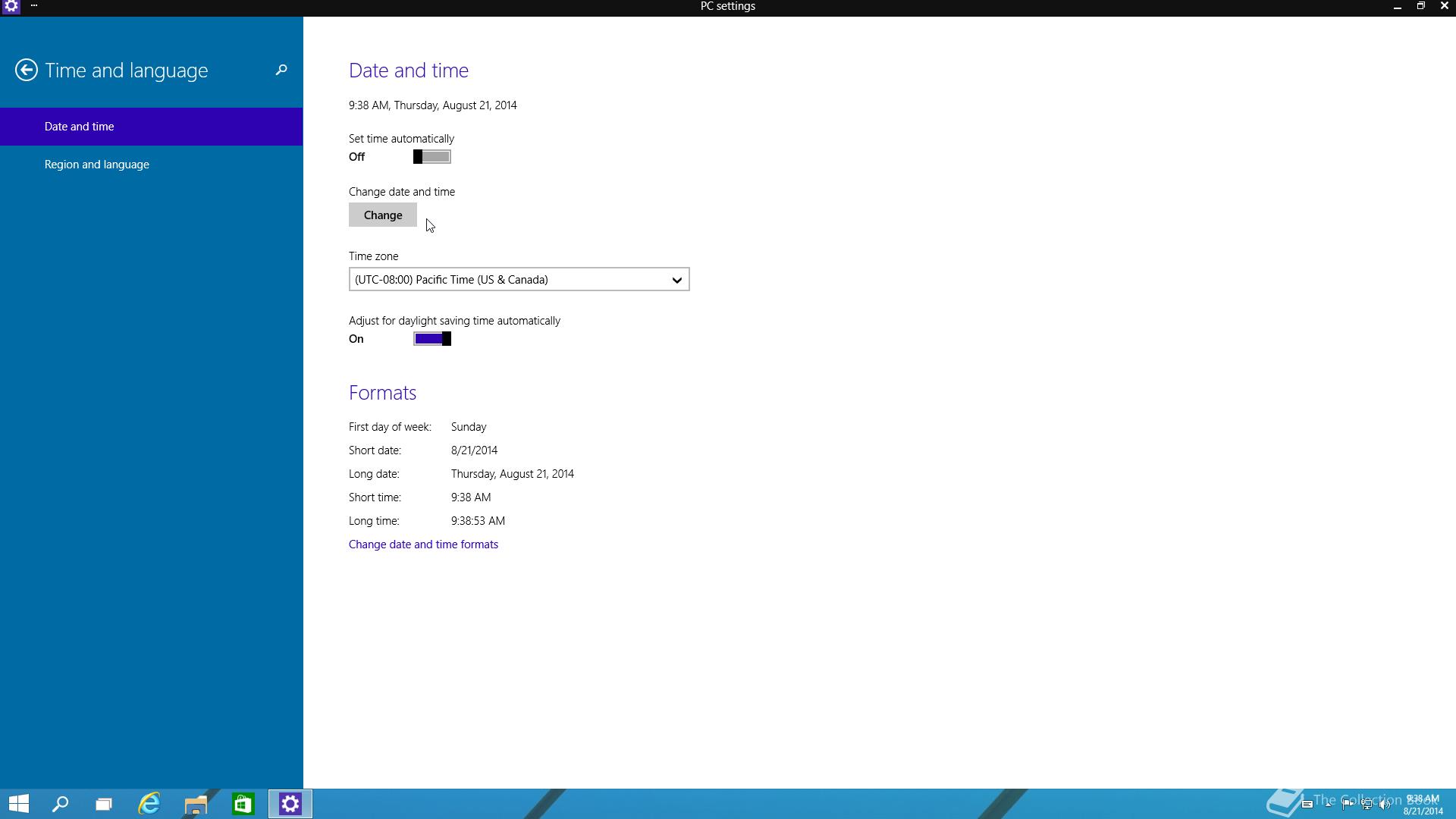Close the PC settings window
This screenshot has height=819, width=1456.
point(1444,6)
